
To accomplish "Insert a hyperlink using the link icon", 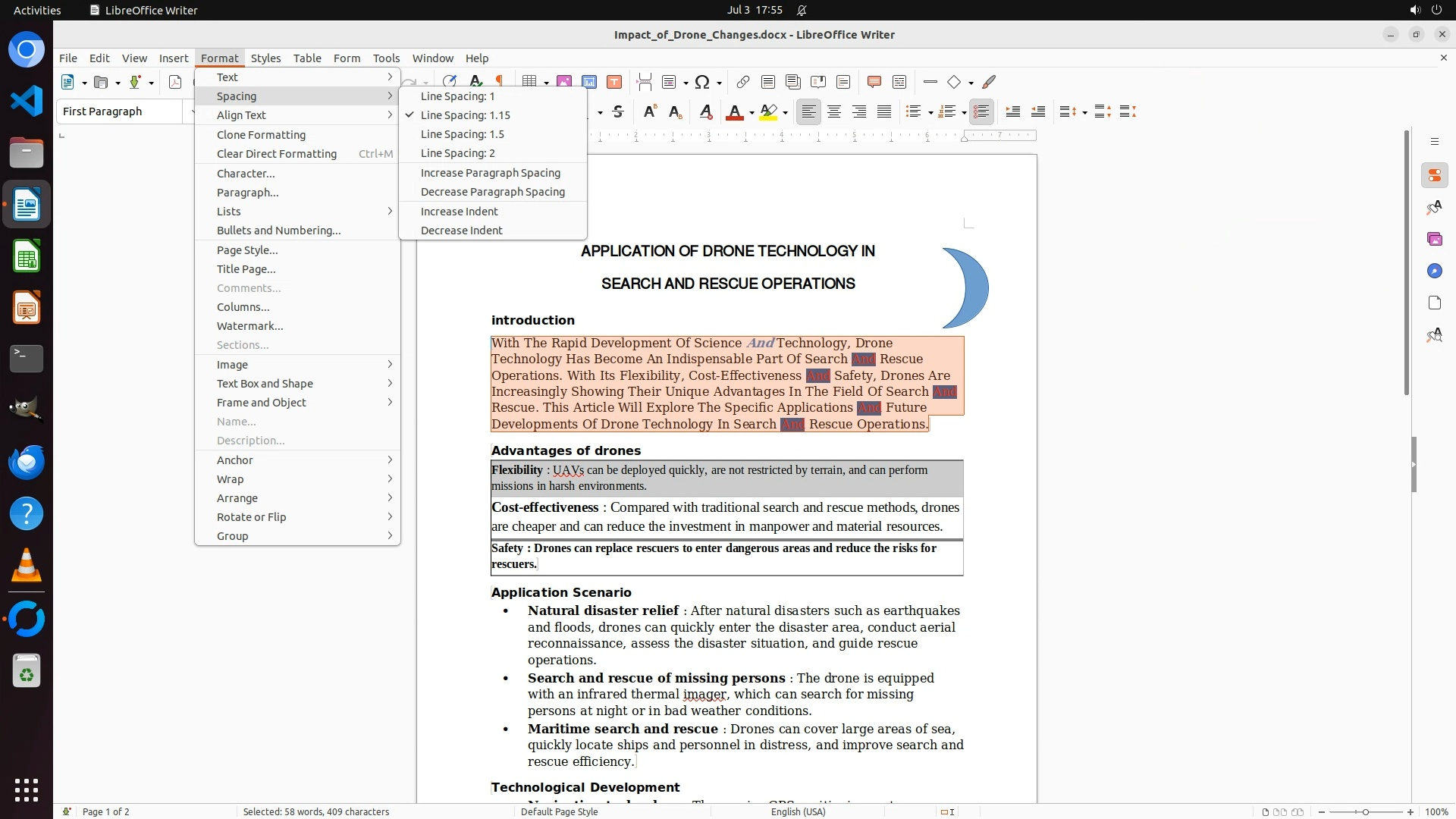I will [x=742, y=82].
